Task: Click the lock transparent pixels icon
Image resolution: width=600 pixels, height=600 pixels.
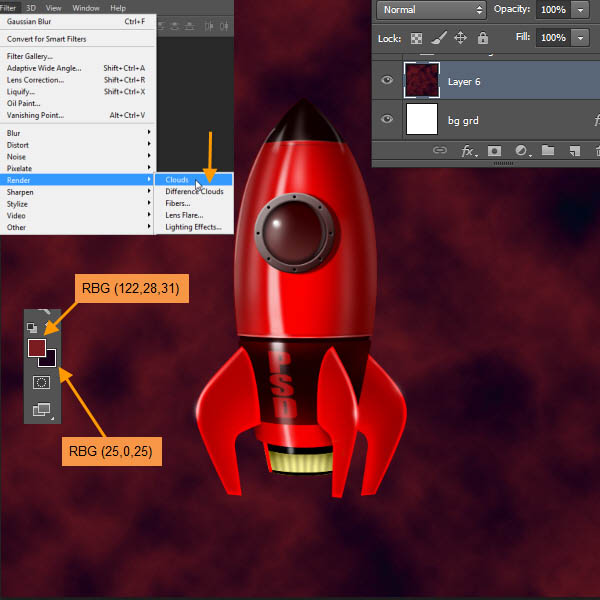Action: [x=417, y=38]
